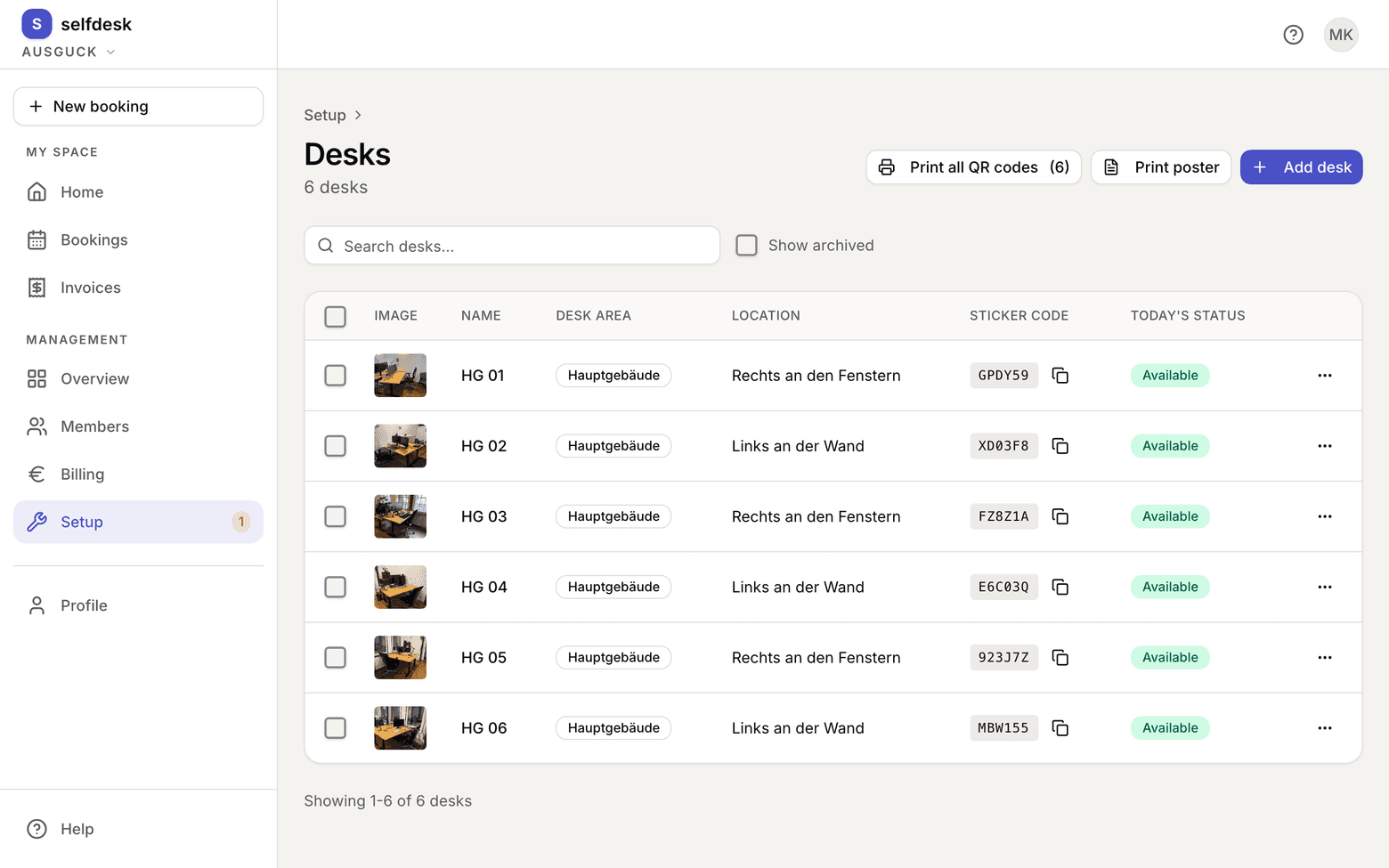Tick the select-all checkbox in table header
The height and width of the screenshot is (868, 1389).
(x=335, y=316)
